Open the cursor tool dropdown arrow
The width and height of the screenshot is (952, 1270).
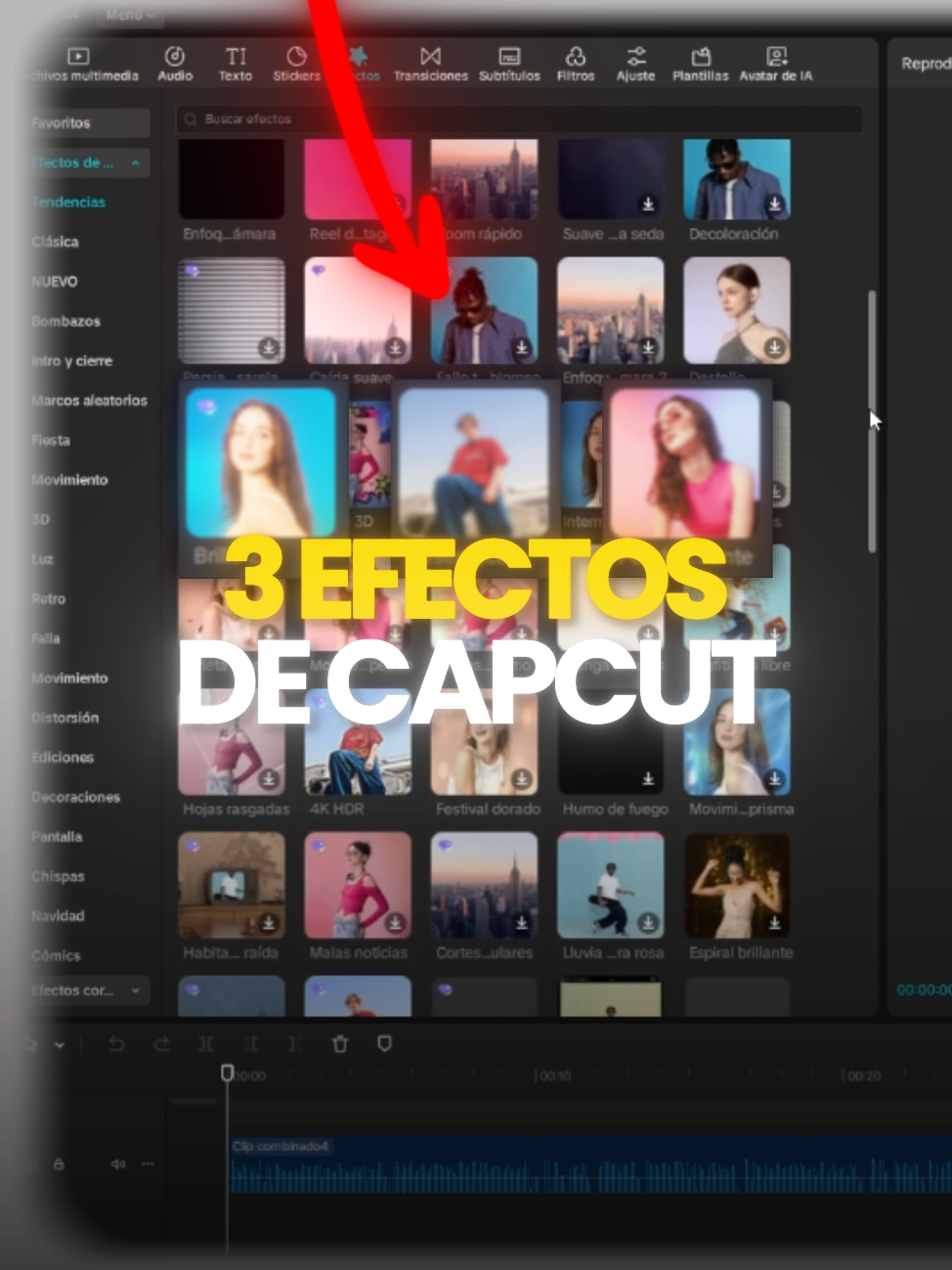tap(60, 1045)
